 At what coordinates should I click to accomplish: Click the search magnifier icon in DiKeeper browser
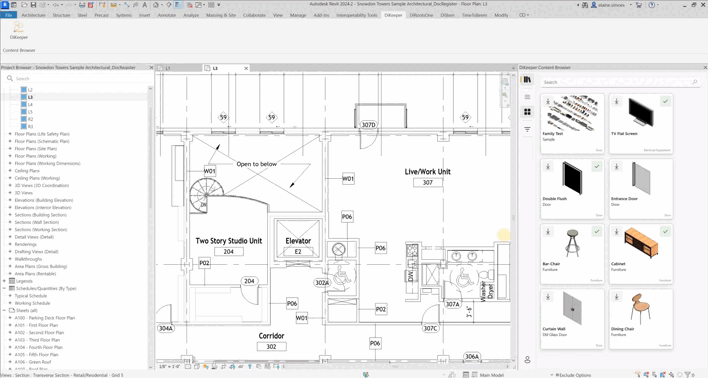click(695, 82)
